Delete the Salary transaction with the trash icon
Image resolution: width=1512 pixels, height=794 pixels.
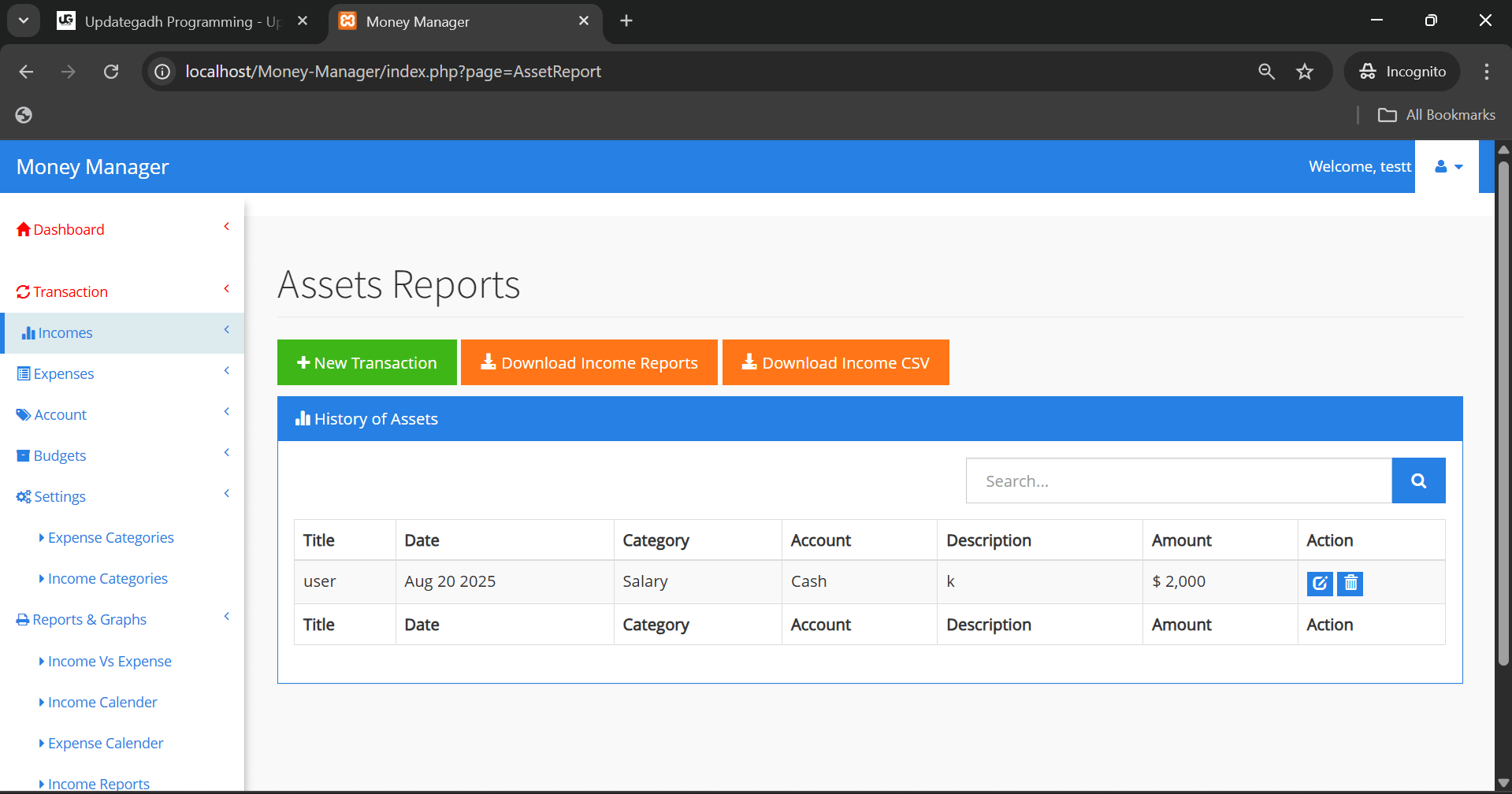pos(1350,584)
